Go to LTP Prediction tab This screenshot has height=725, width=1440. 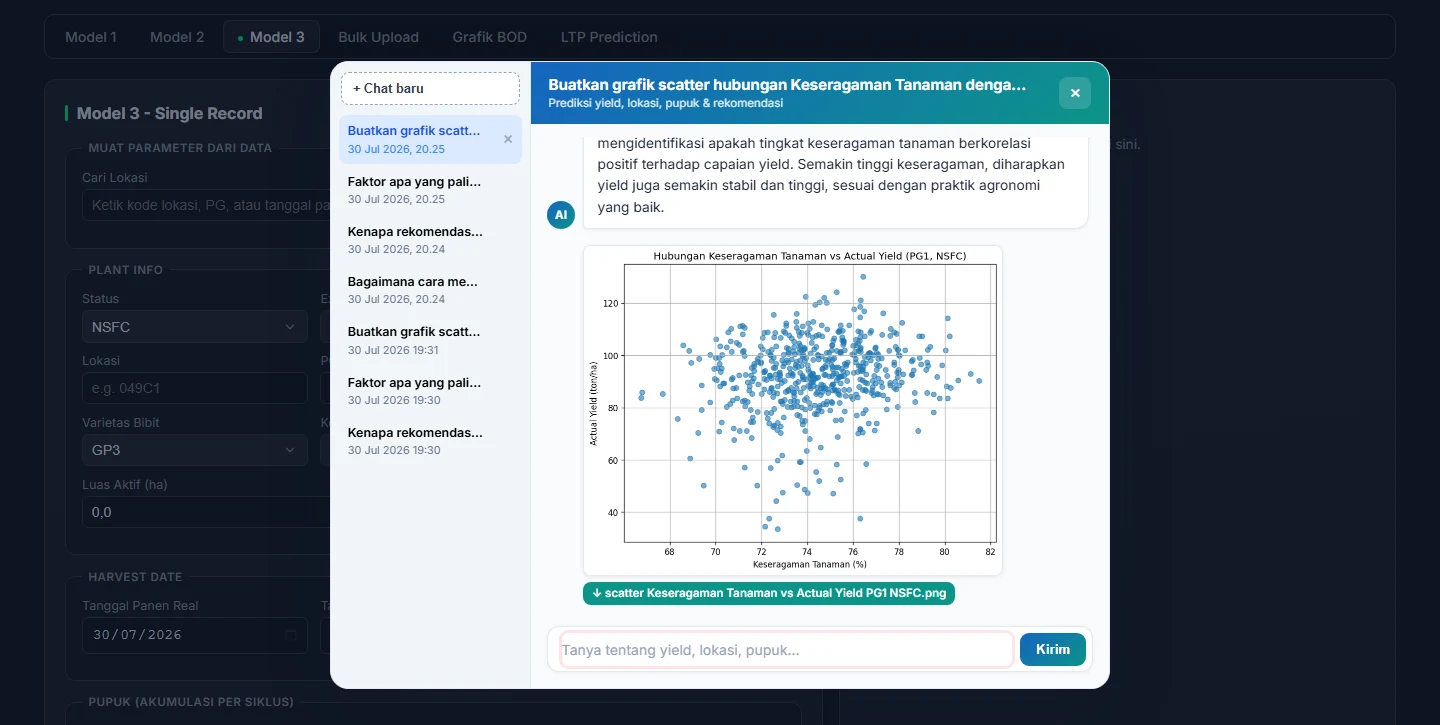coord(609,37)
